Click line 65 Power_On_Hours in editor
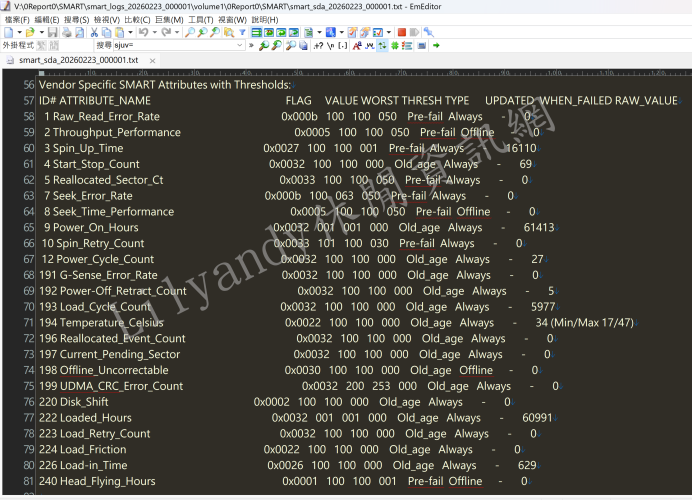The width and height of the screenshot is (692, 500). tap(91, 227)
